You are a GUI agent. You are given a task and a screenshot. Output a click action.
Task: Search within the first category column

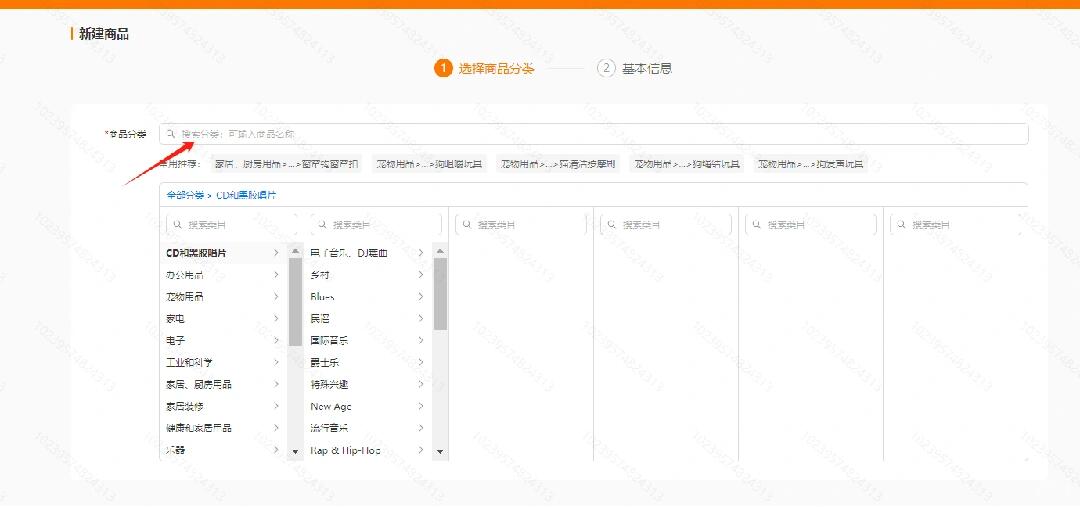pyautogui.click(x=233, y=225)
